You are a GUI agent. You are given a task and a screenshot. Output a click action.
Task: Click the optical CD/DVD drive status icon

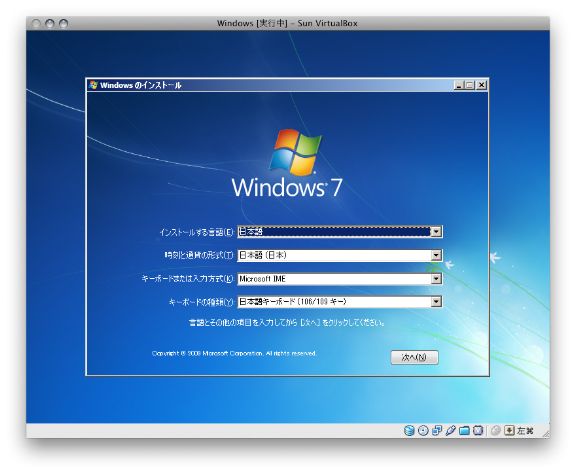point(423,431)
